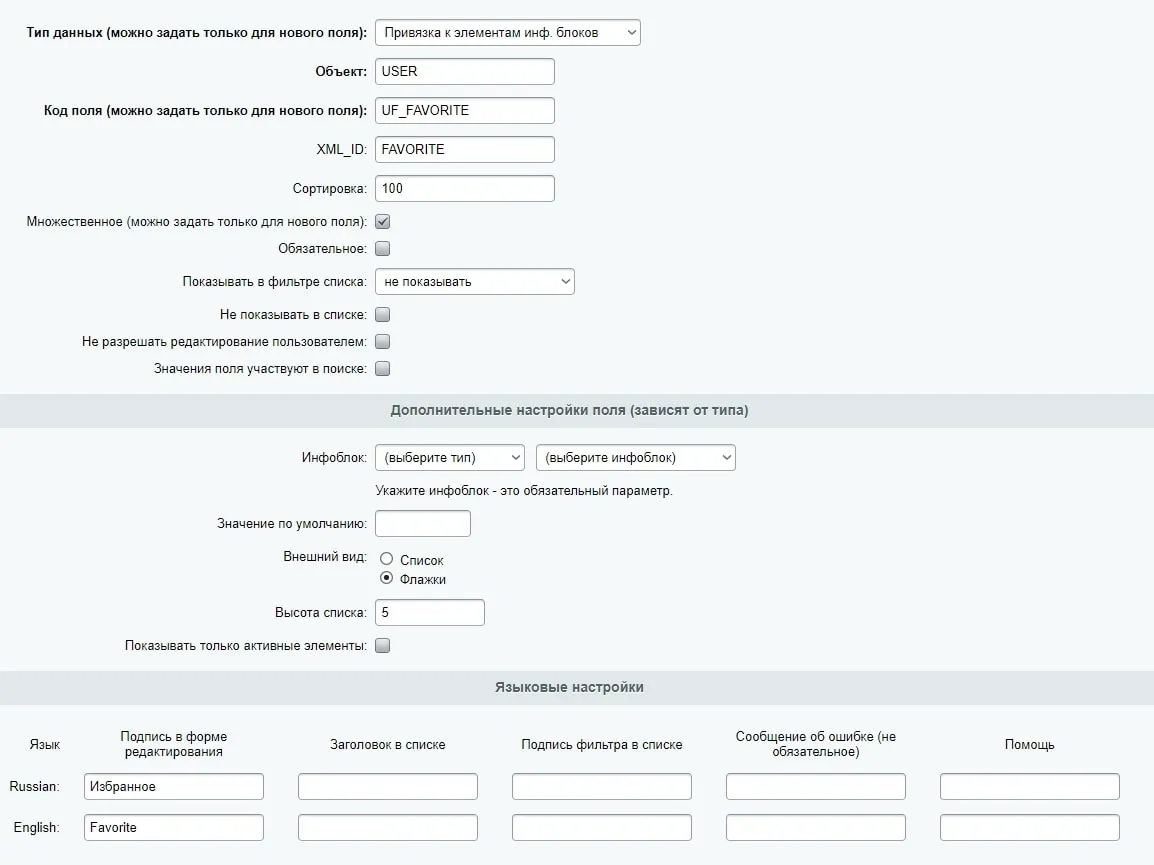Click the Укажите инфоблок hint text
1154x865 pixels.
[524, 490]
